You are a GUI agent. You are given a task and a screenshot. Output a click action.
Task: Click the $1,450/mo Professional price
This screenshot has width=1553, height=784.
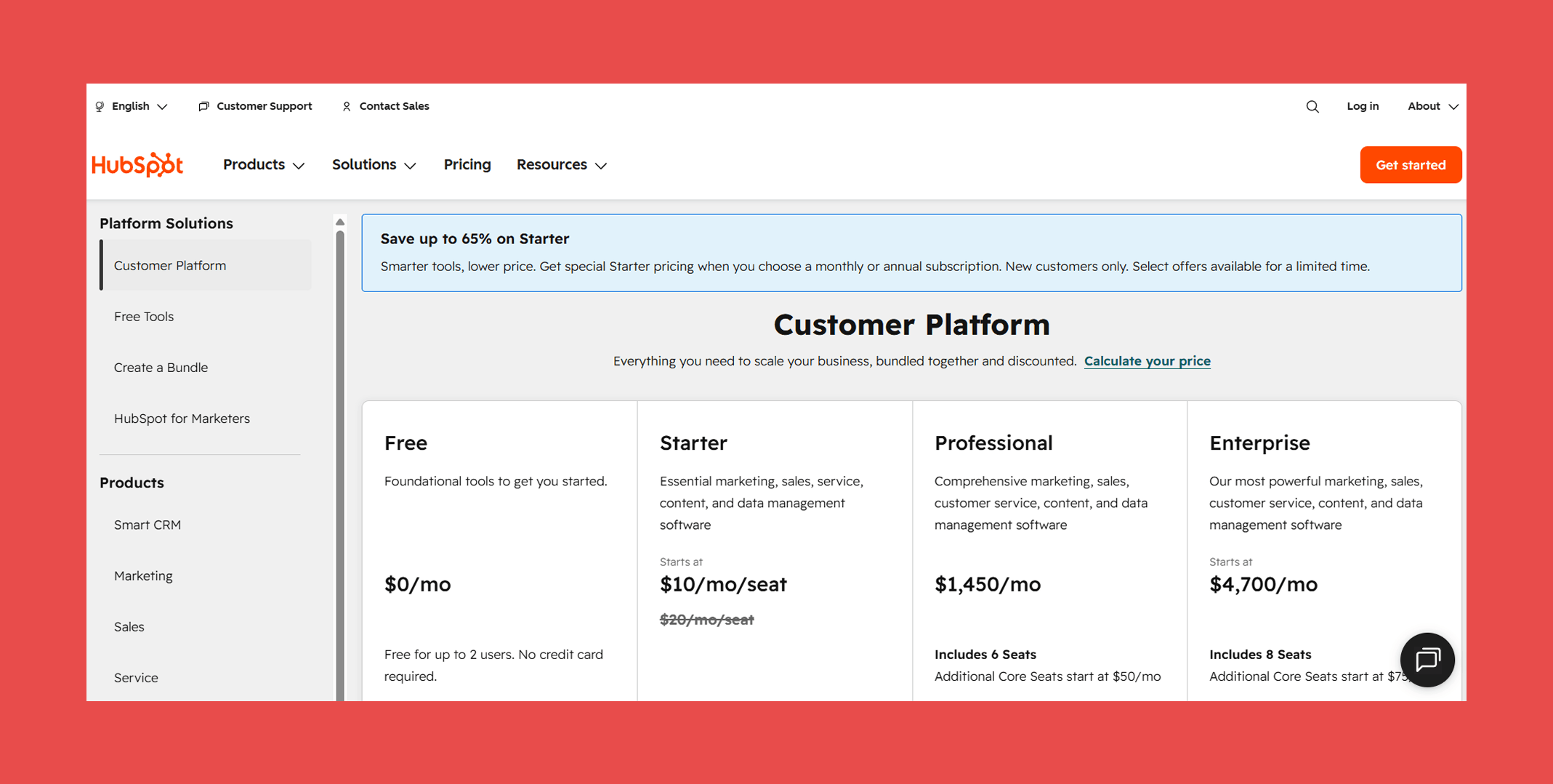(x=988, y=584)
